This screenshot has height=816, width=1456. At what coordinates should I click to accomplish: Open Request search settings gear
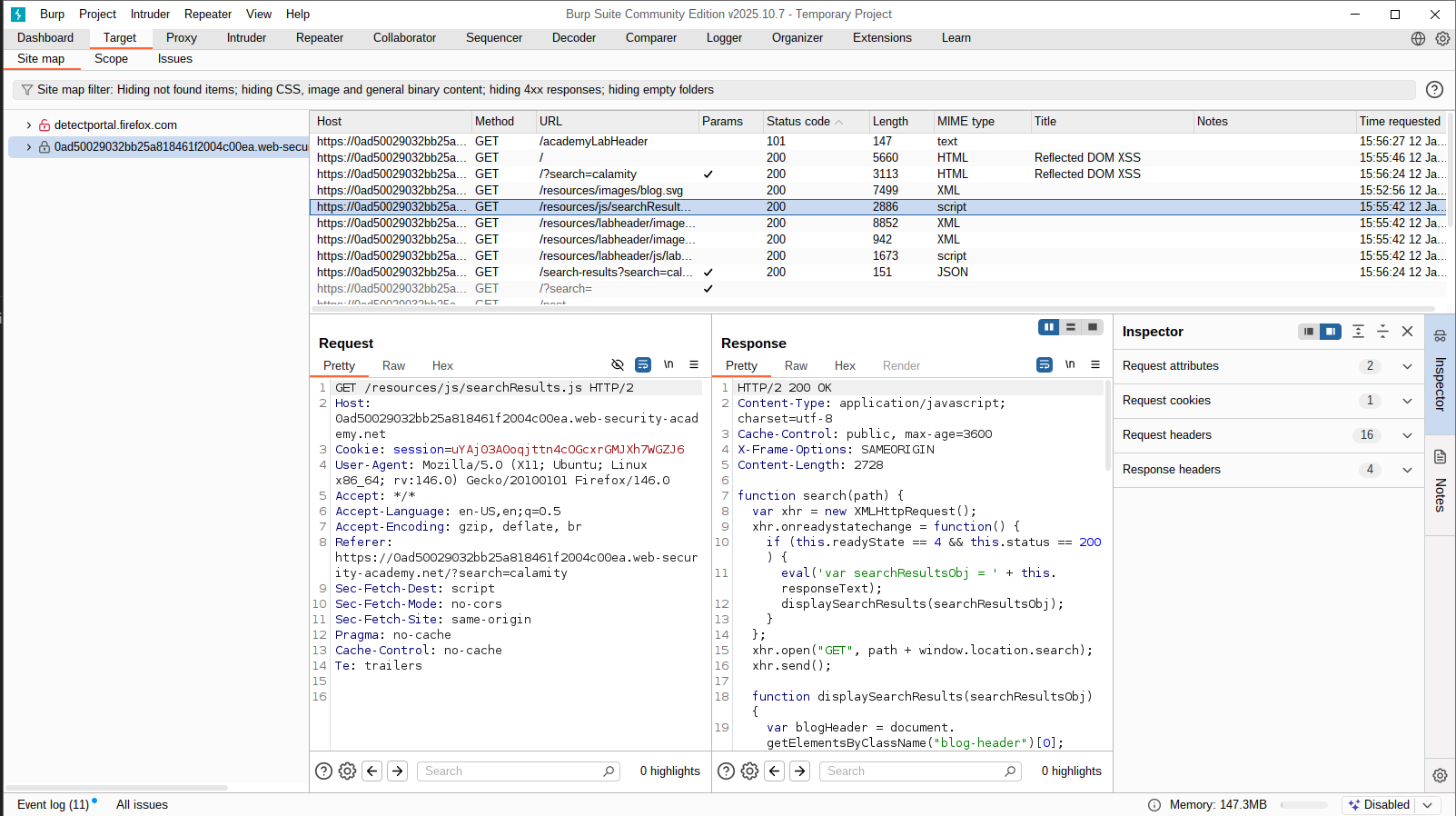click(347, 771)
